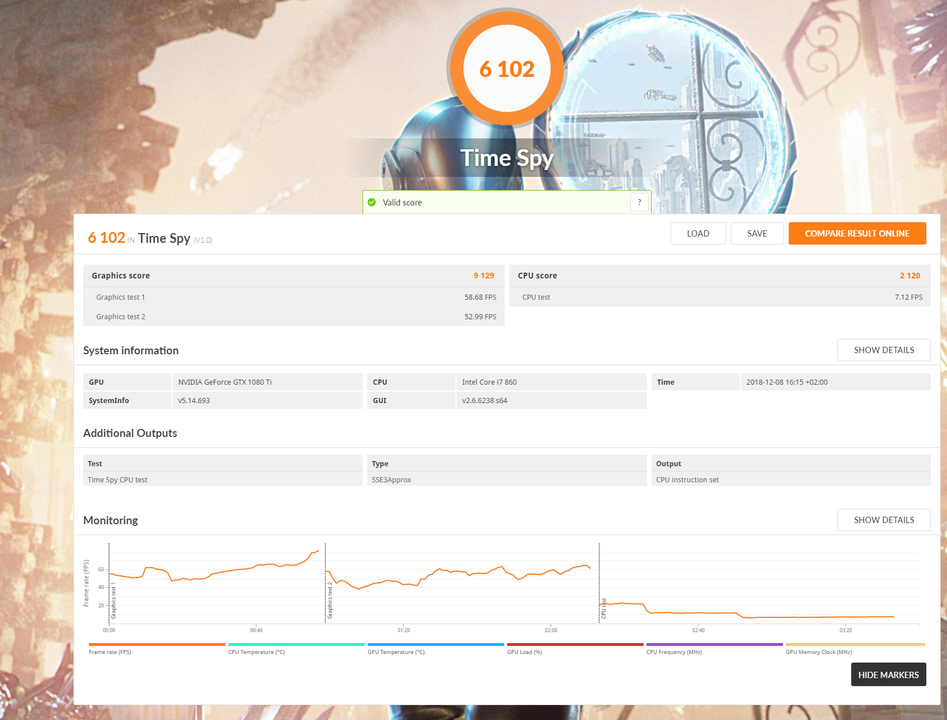Click the Graphics test 1 chart marker

113,601
